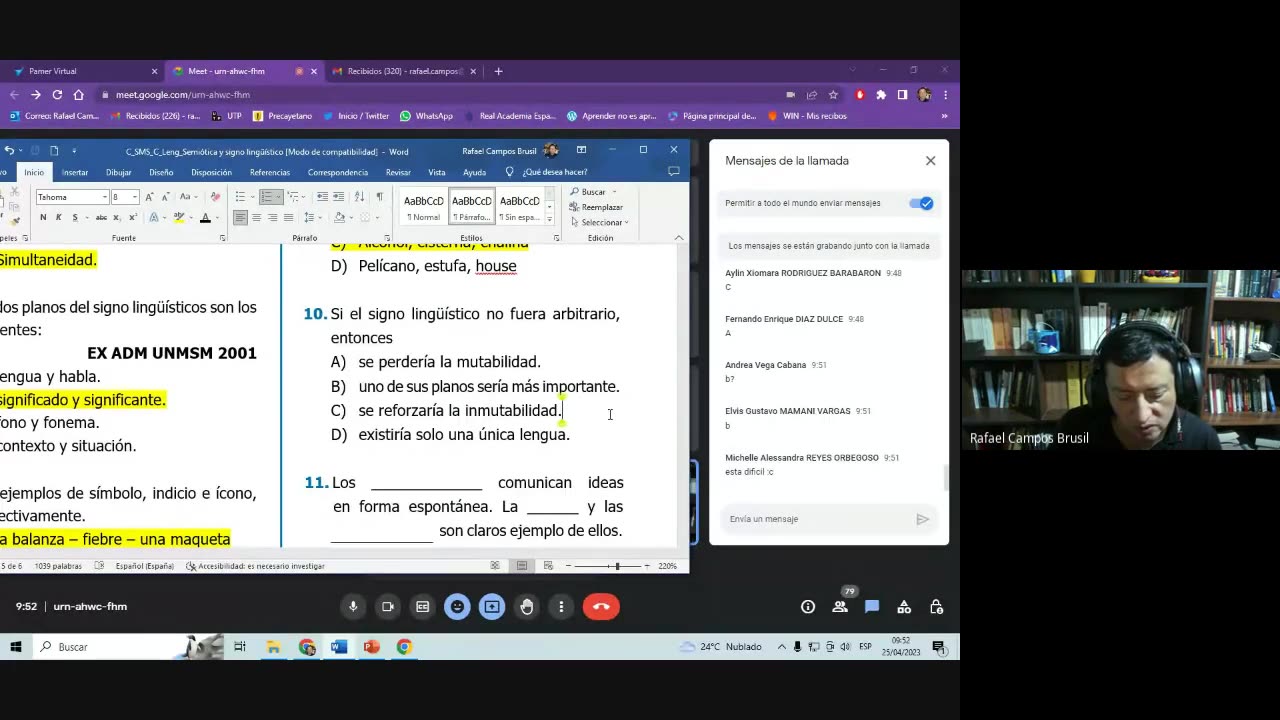Toggle allow everyone to send messages
1280x720 pixels.
[x=921, y=203]
